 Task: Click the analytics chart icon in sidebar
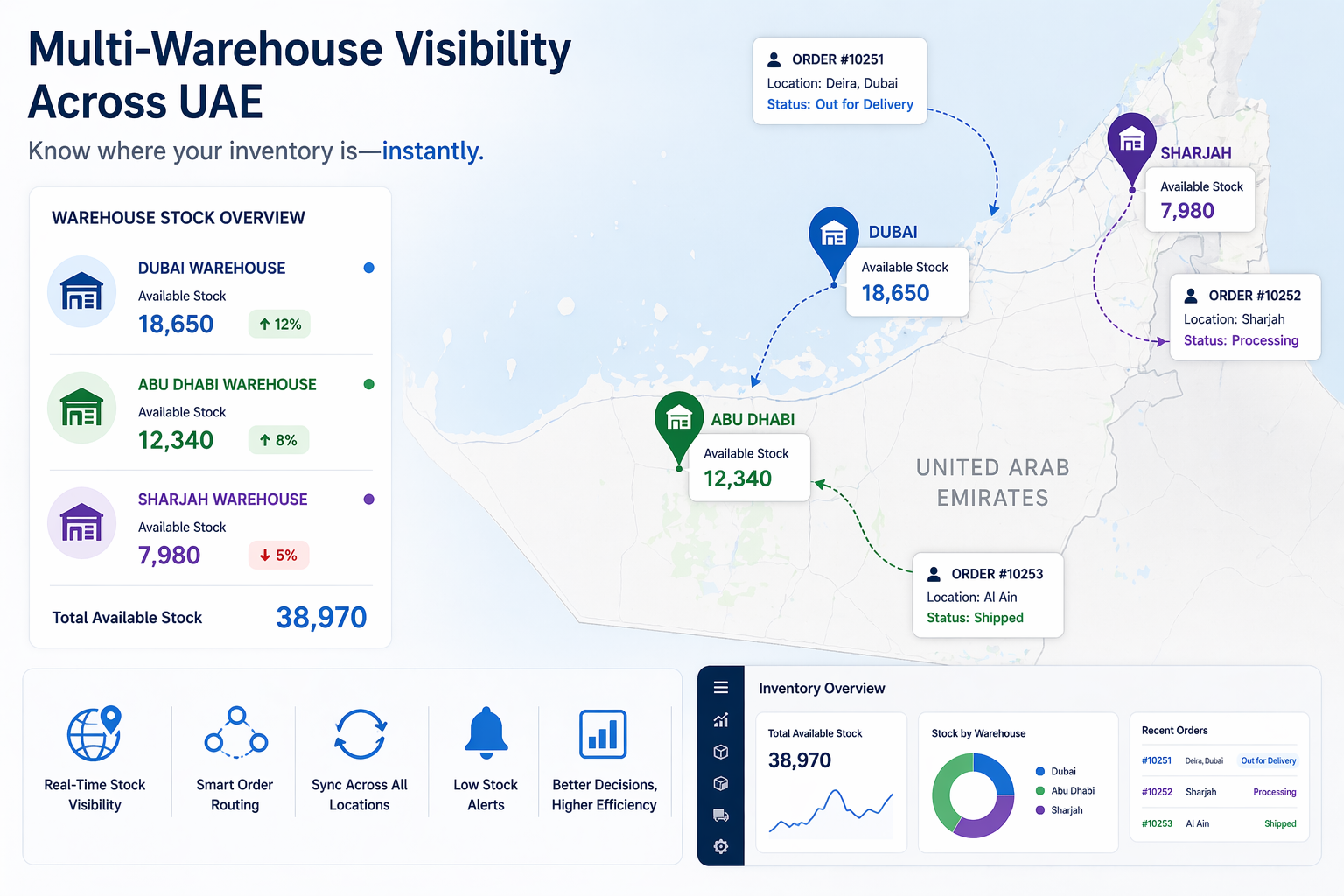pos(721,720)
